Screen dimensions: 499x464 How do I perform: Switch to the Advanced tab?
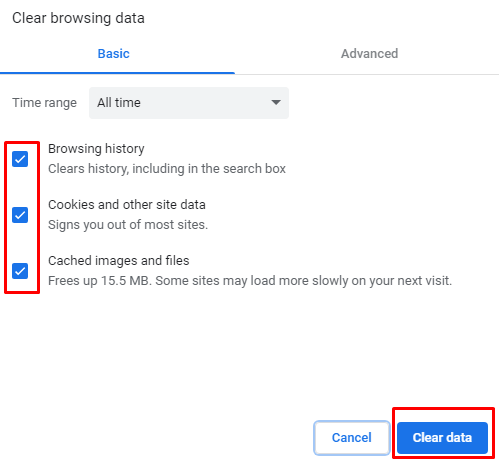369,54
